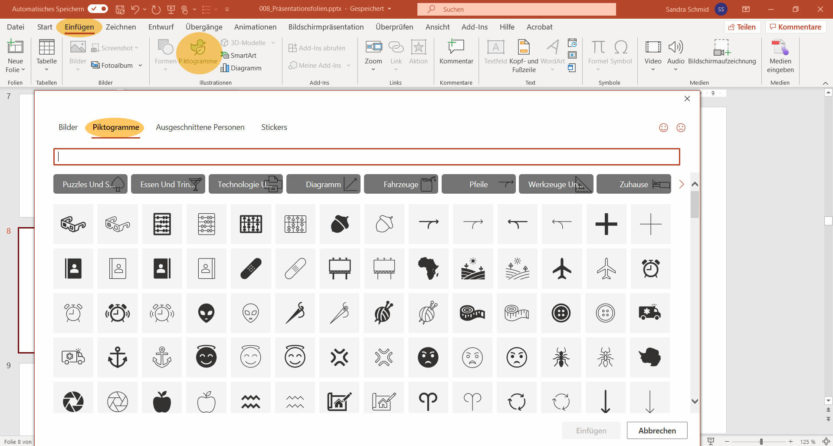
Task: Select the filled abacus pictogram
Action: [162, 224]
